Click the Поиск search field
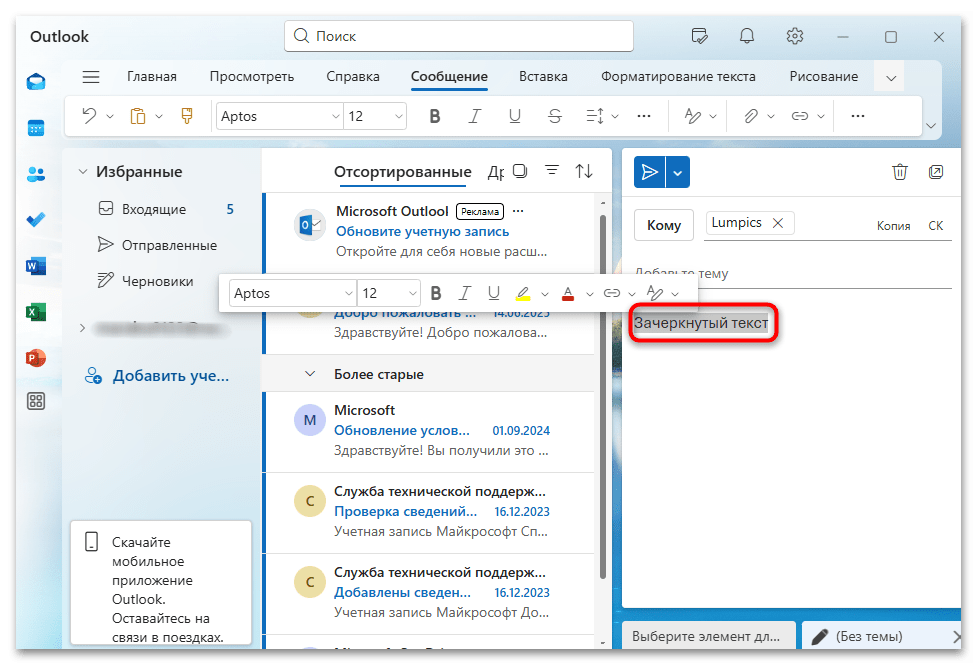Image resolution: width=977 pixels, height=665 pixels. (x=459, y=36)
